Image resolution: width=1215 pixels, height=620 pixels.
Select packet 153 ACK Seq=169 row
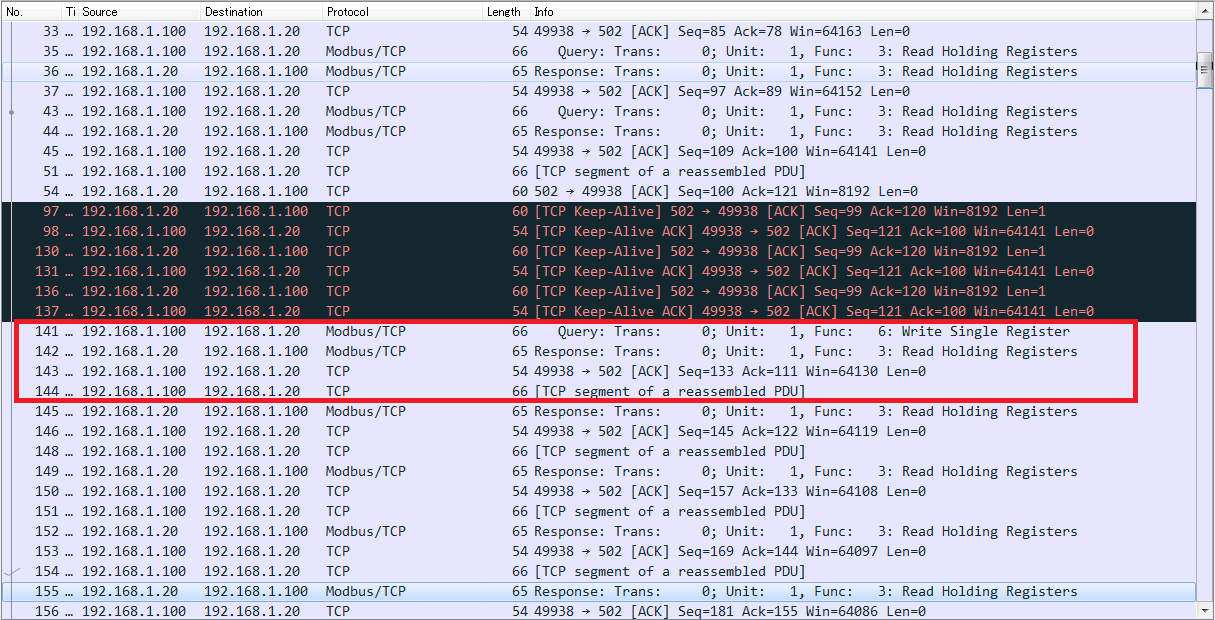tap(598, 551)
